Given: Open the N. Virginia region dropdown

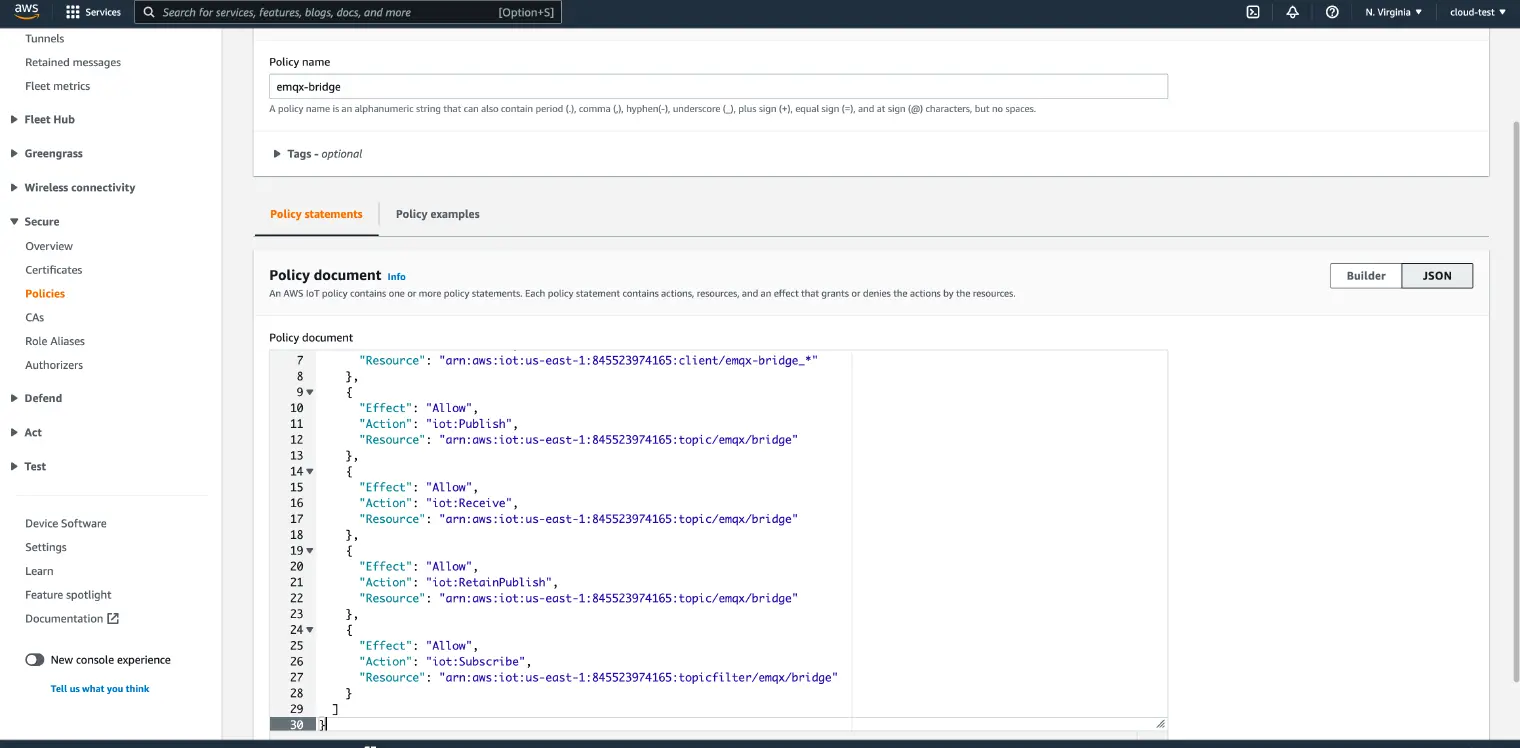Looking at the screenshot, I should tap(1394, 12).
